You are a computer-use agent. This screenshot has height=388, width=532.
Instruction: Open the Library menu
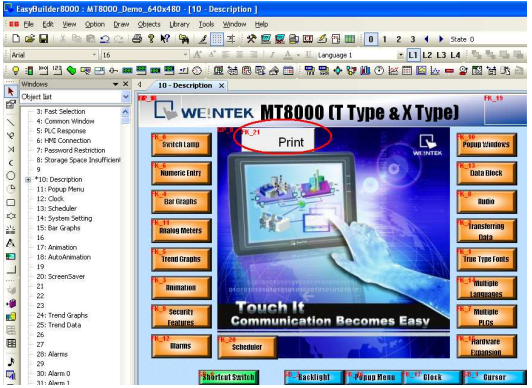pyautogui.click(x=179, y=24)
